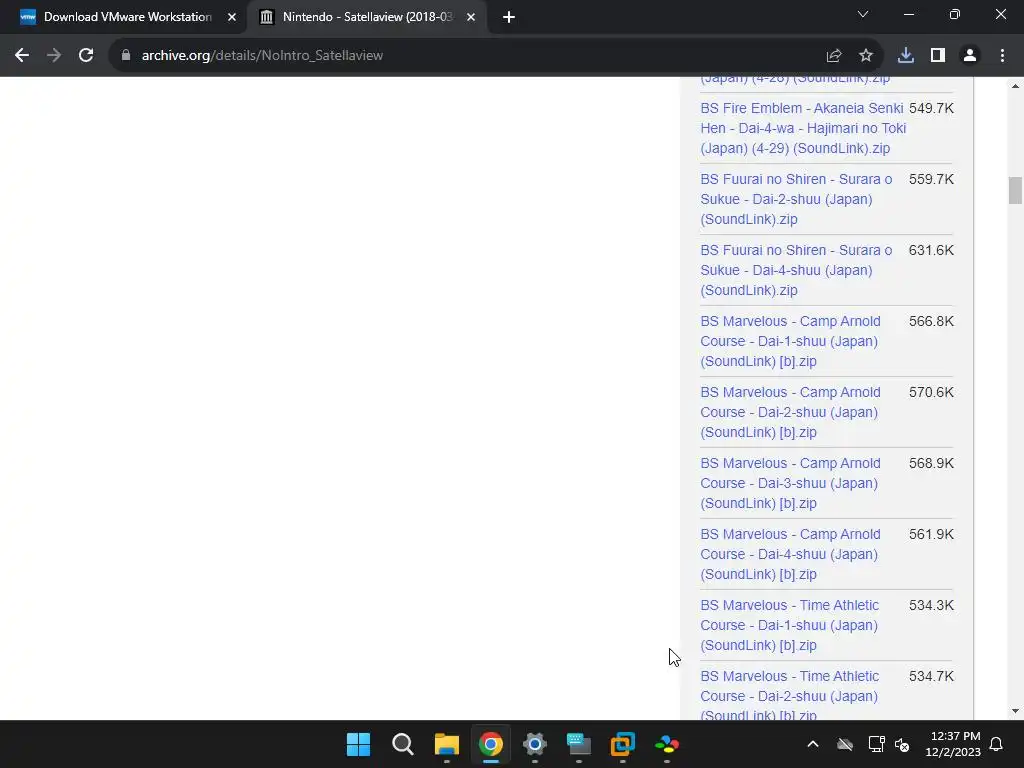Viewport: 1024px width, 768px height.
Task: Click the archive.org address bar URL
Action: pos(262,56)
